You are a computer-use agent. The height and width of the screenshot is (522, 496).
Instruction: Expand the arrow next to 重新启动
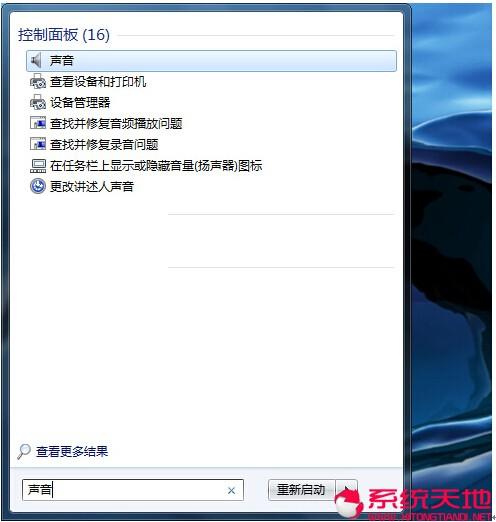tap(347, 490)
